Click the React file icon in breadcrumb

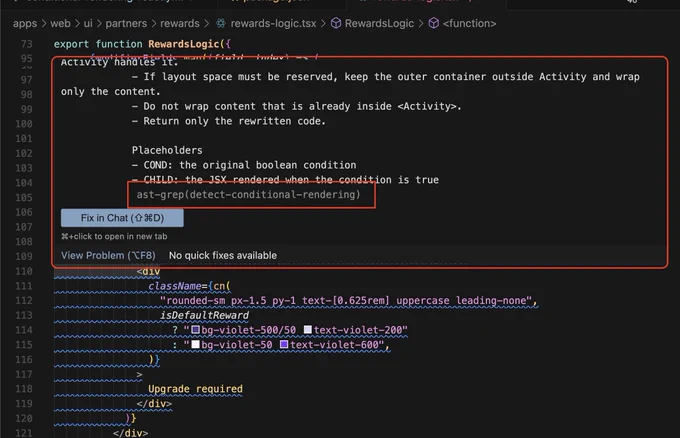[221, 23]
